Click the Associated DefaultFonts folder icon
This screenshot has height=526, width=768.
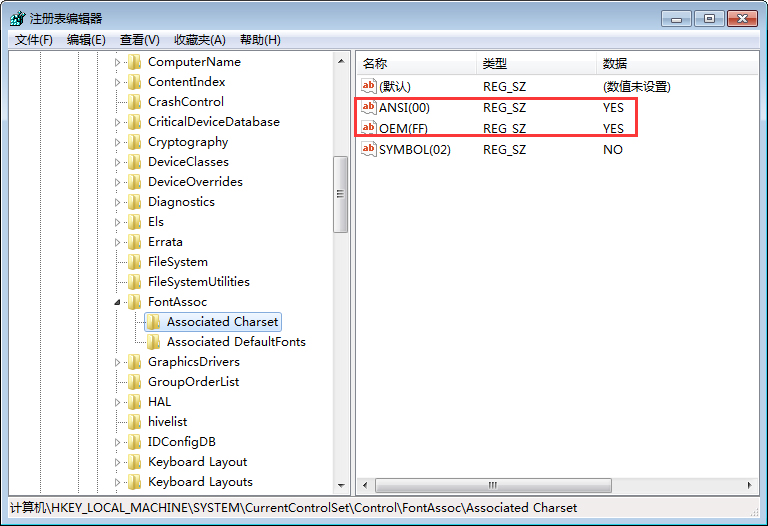[153, 342]
